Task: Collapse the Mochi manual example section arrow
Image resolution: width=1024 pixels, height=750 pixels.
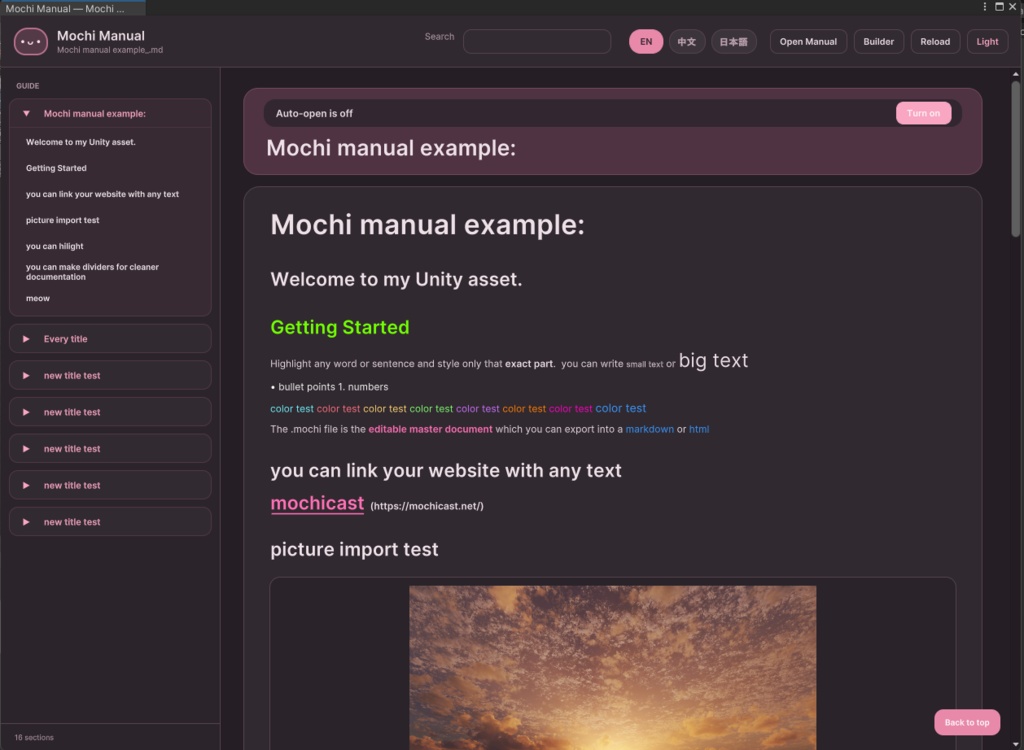Action: point(26,114)
